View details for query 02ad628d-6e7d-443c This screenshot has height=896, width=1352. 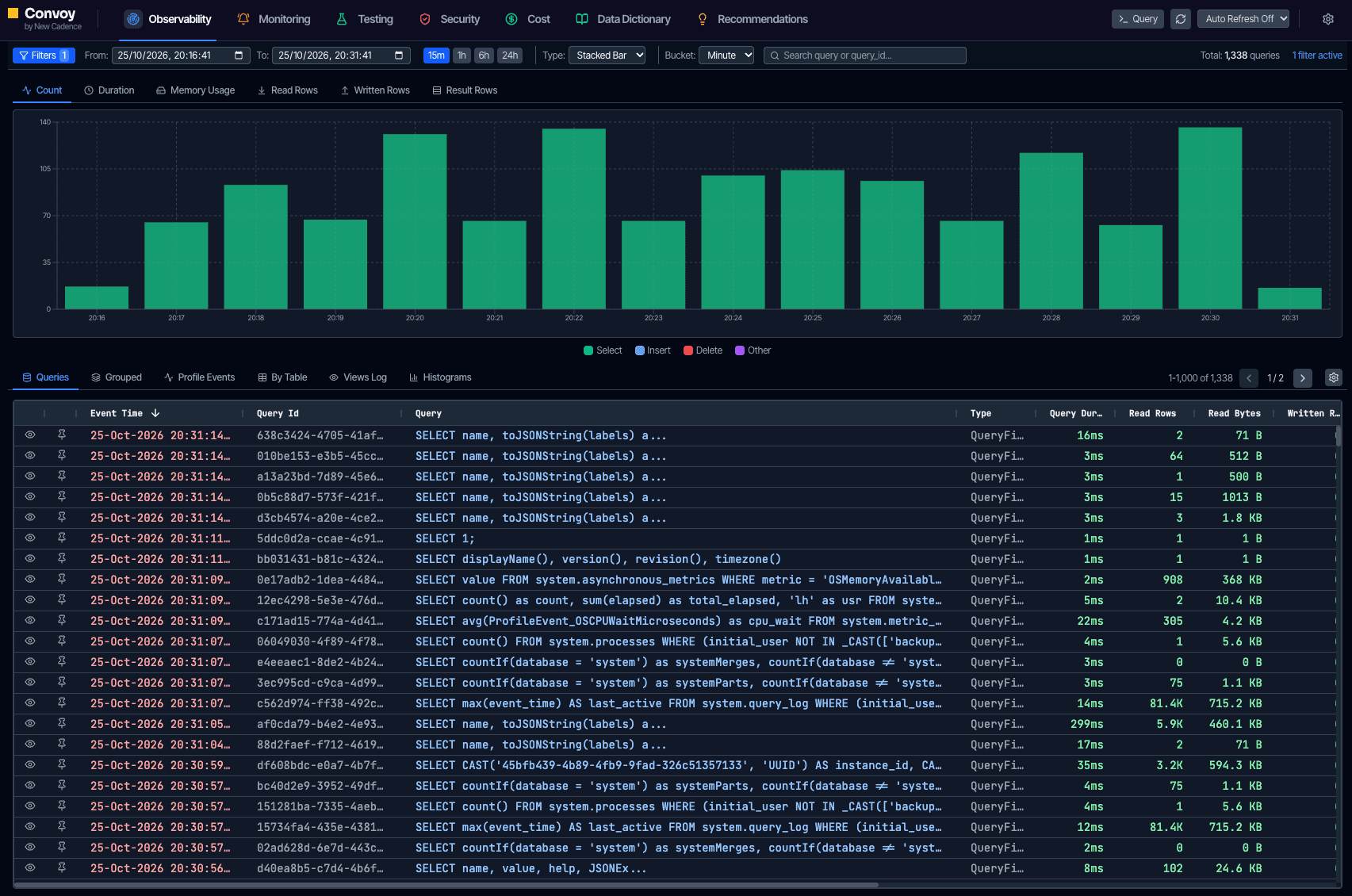tap(30, 847)
